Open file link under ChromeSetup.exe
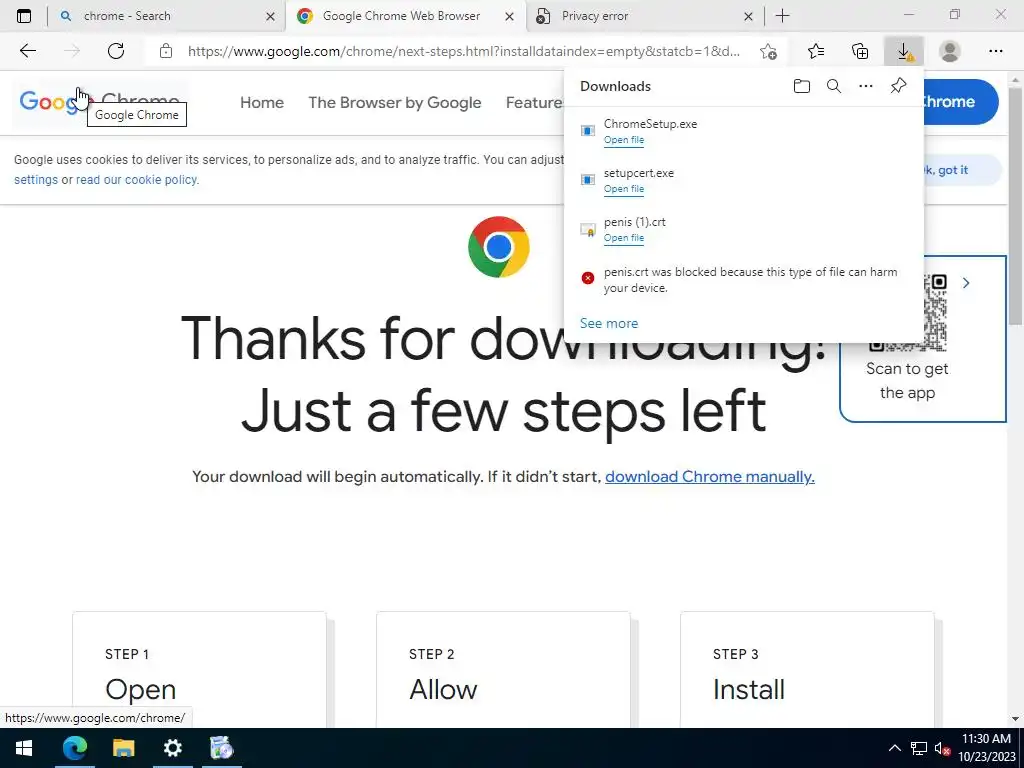 point(624,140)
